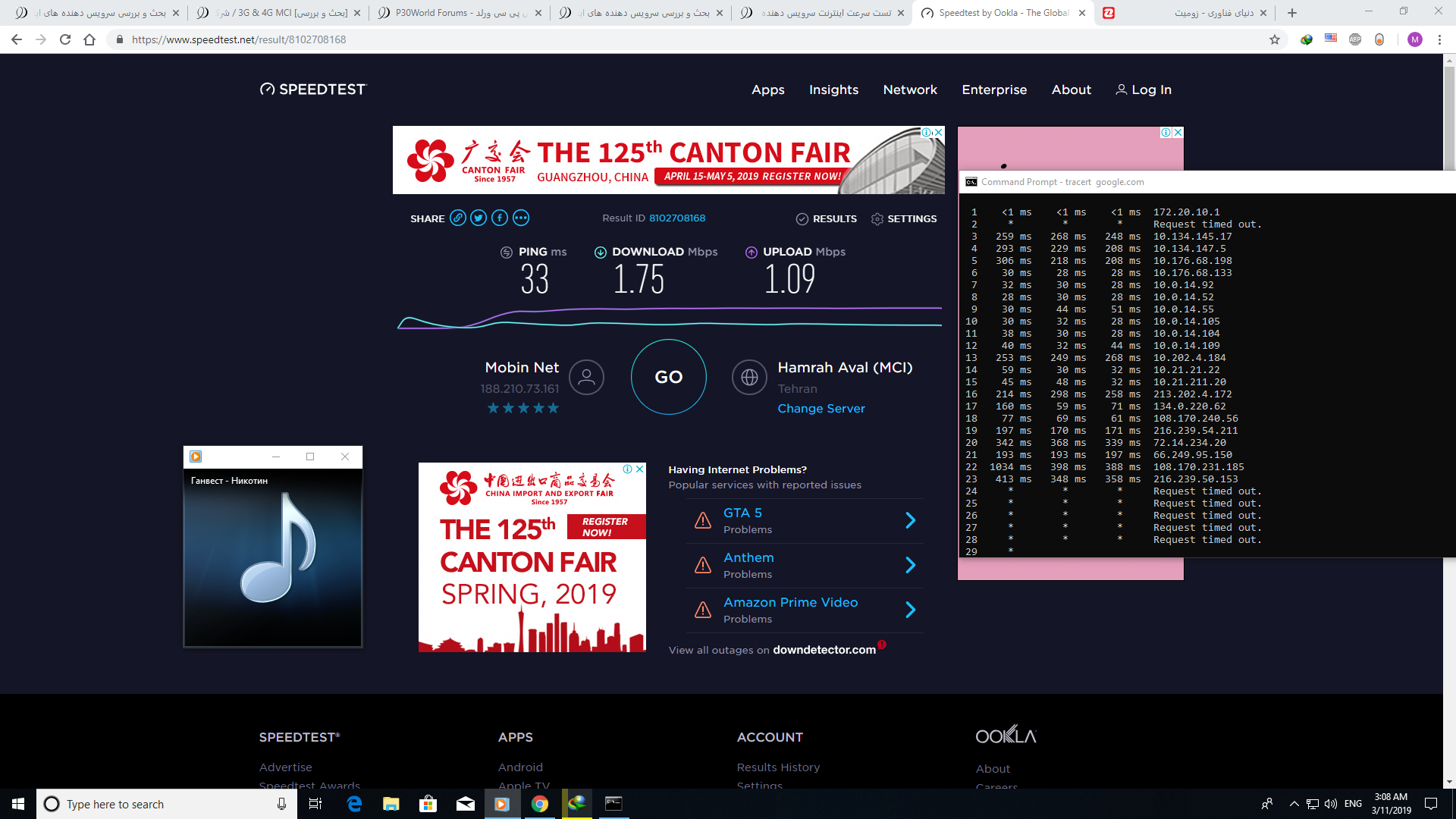Open About menu item in the header
1456x819 pixels.
click(x=1072, y=89)
